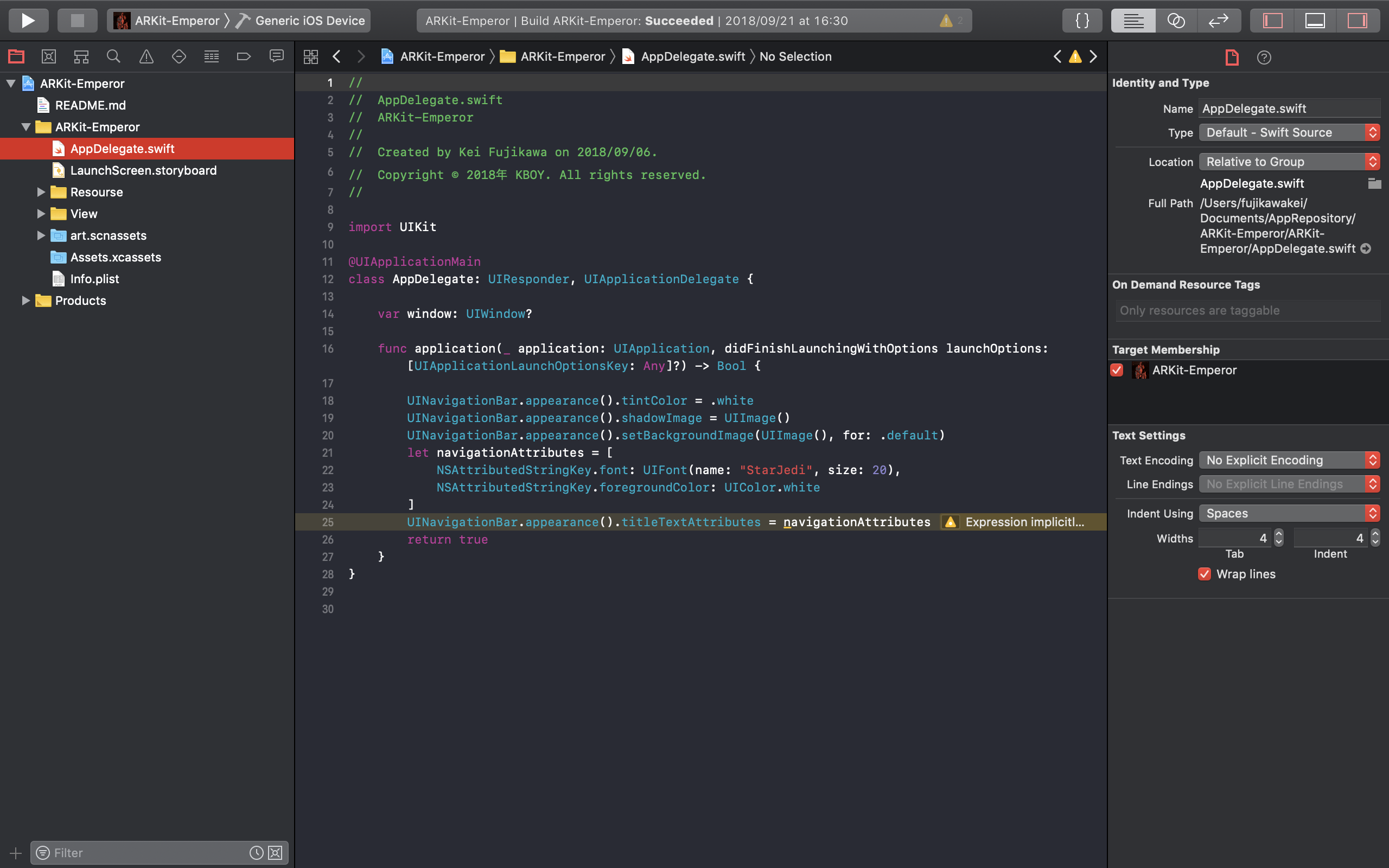This screenshot has height=868, width=1389.
Task: Expand the View folder
Action: click(41, 214)
